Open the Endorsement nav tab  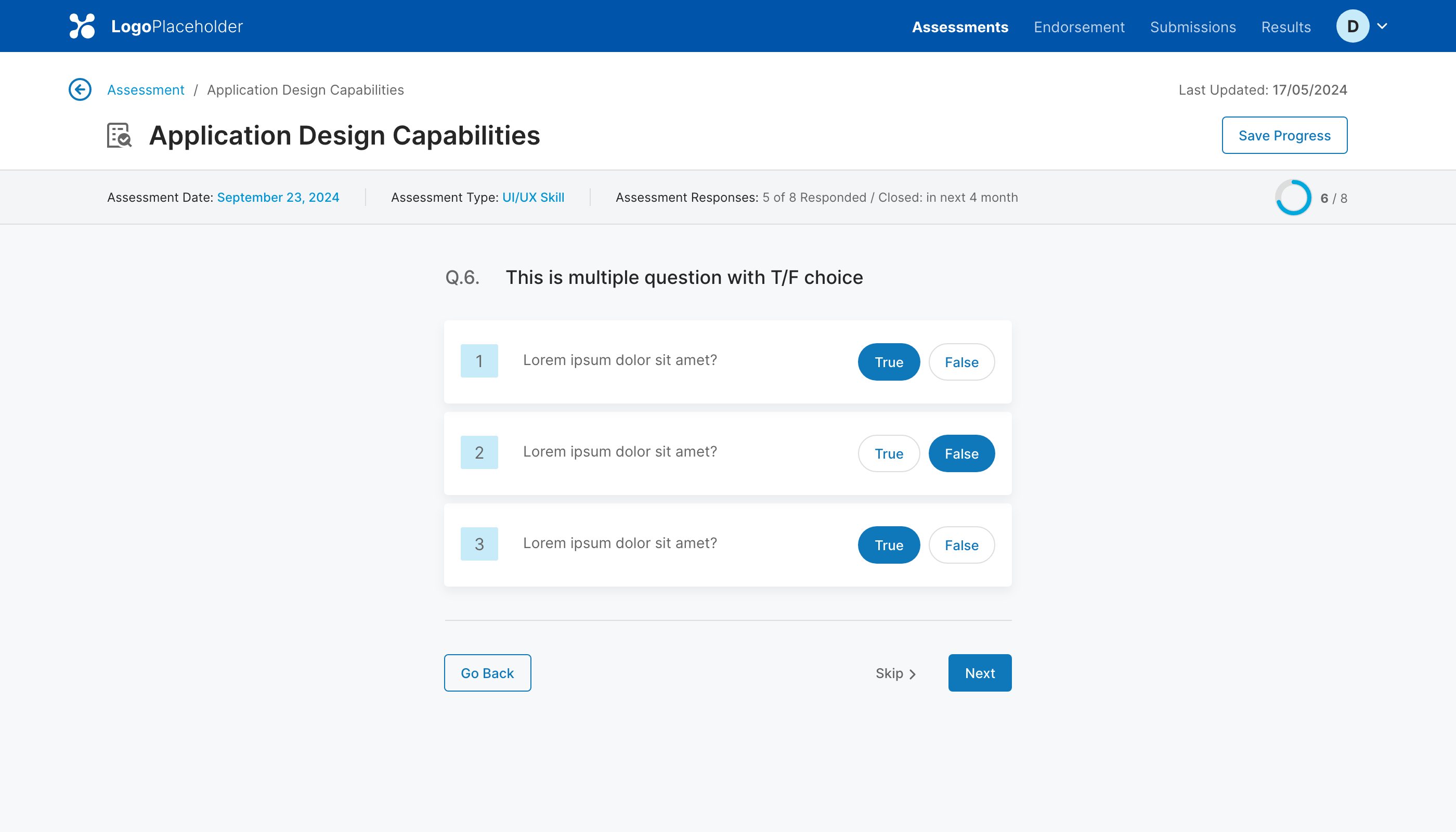[1079, 27]
